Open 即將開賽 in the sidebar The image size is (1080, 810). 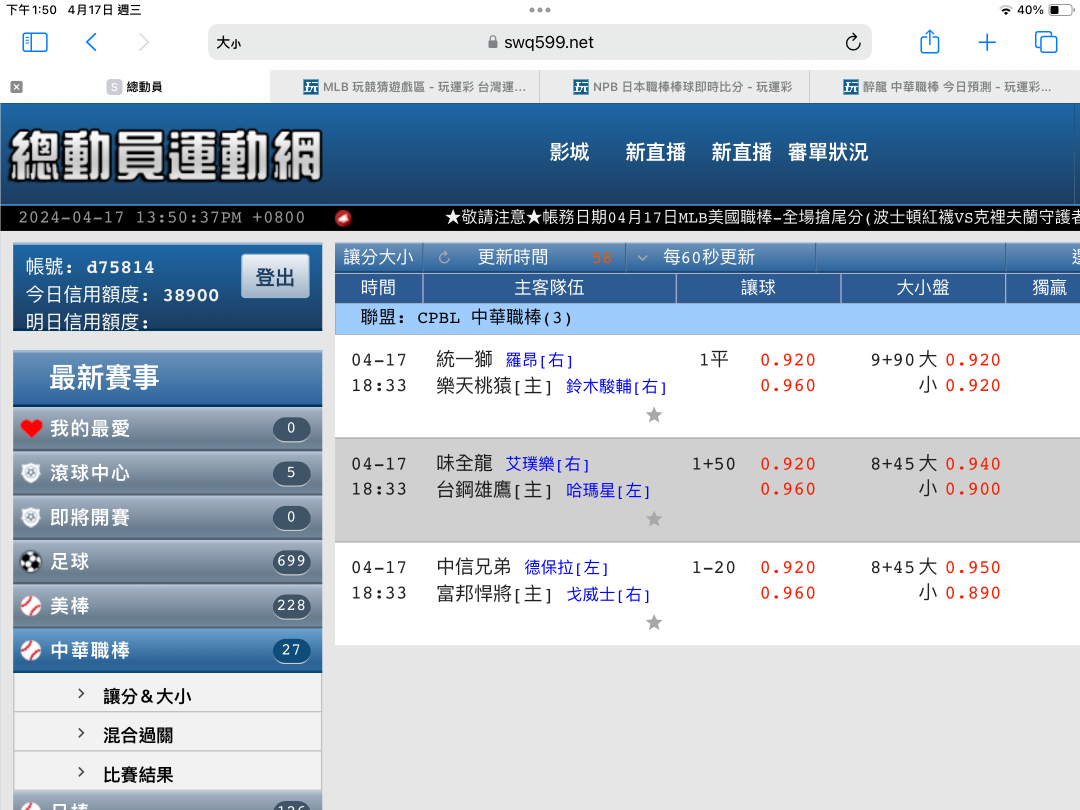[x=167, y=517]
